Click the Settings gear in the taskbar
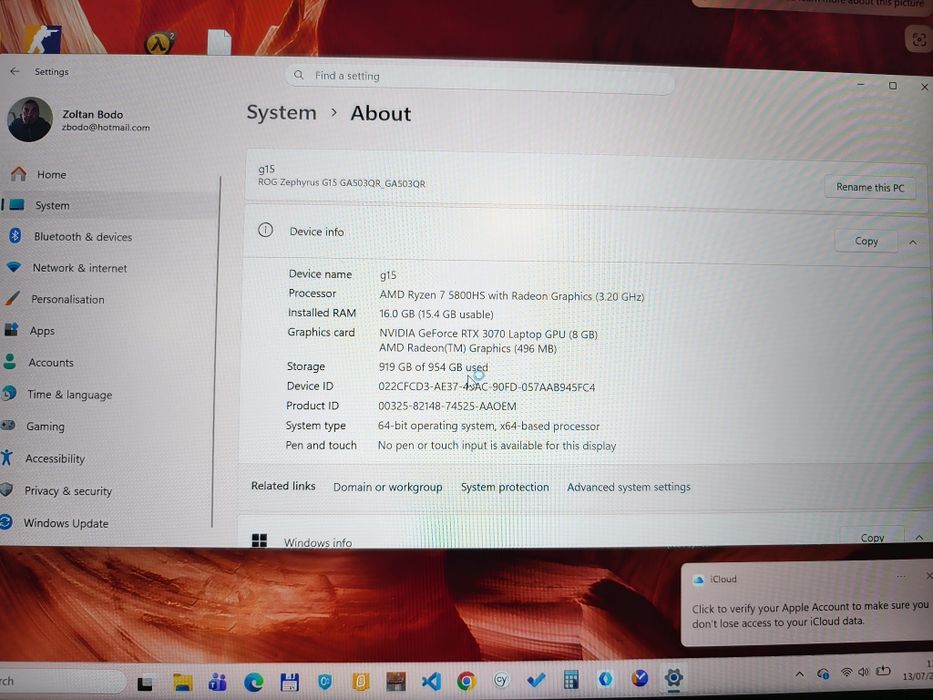This screenshot has width=933, height=700. coord(674,678)
